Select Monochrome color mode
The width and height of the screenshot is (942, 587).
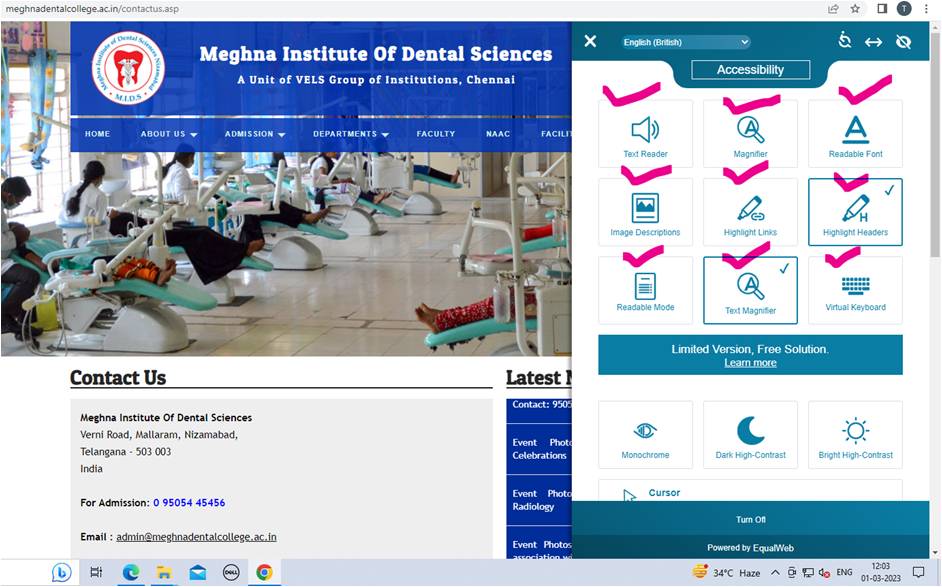point(645,435)
